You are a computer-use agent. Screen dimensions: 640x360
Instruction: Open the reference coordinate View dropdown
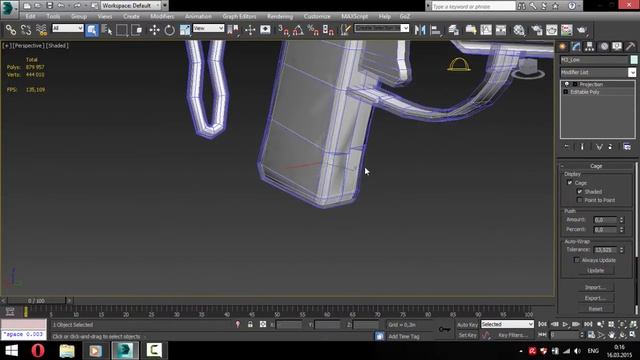point(208,28)
